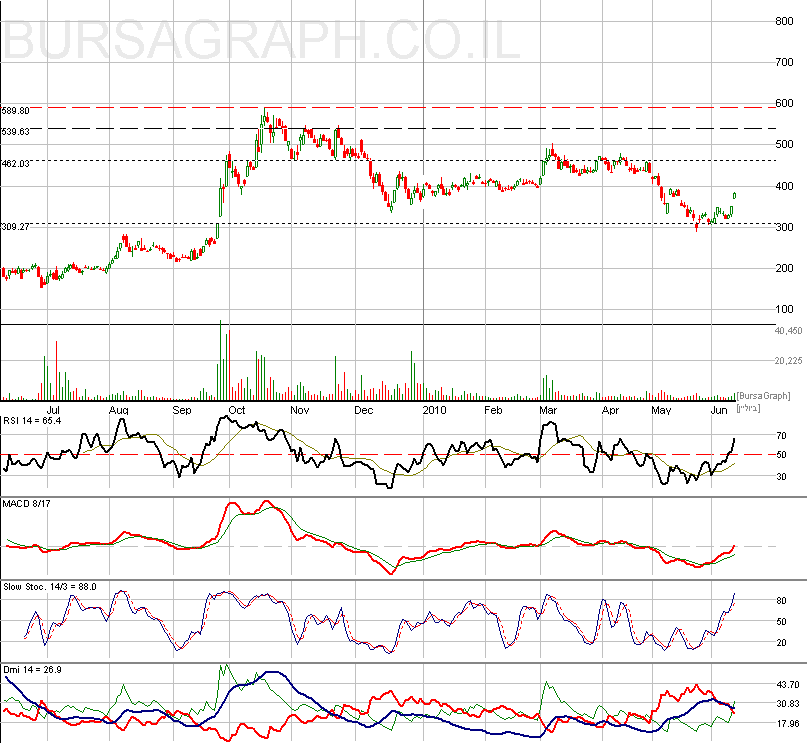Click the Feb month label

(x=493, y=411)
